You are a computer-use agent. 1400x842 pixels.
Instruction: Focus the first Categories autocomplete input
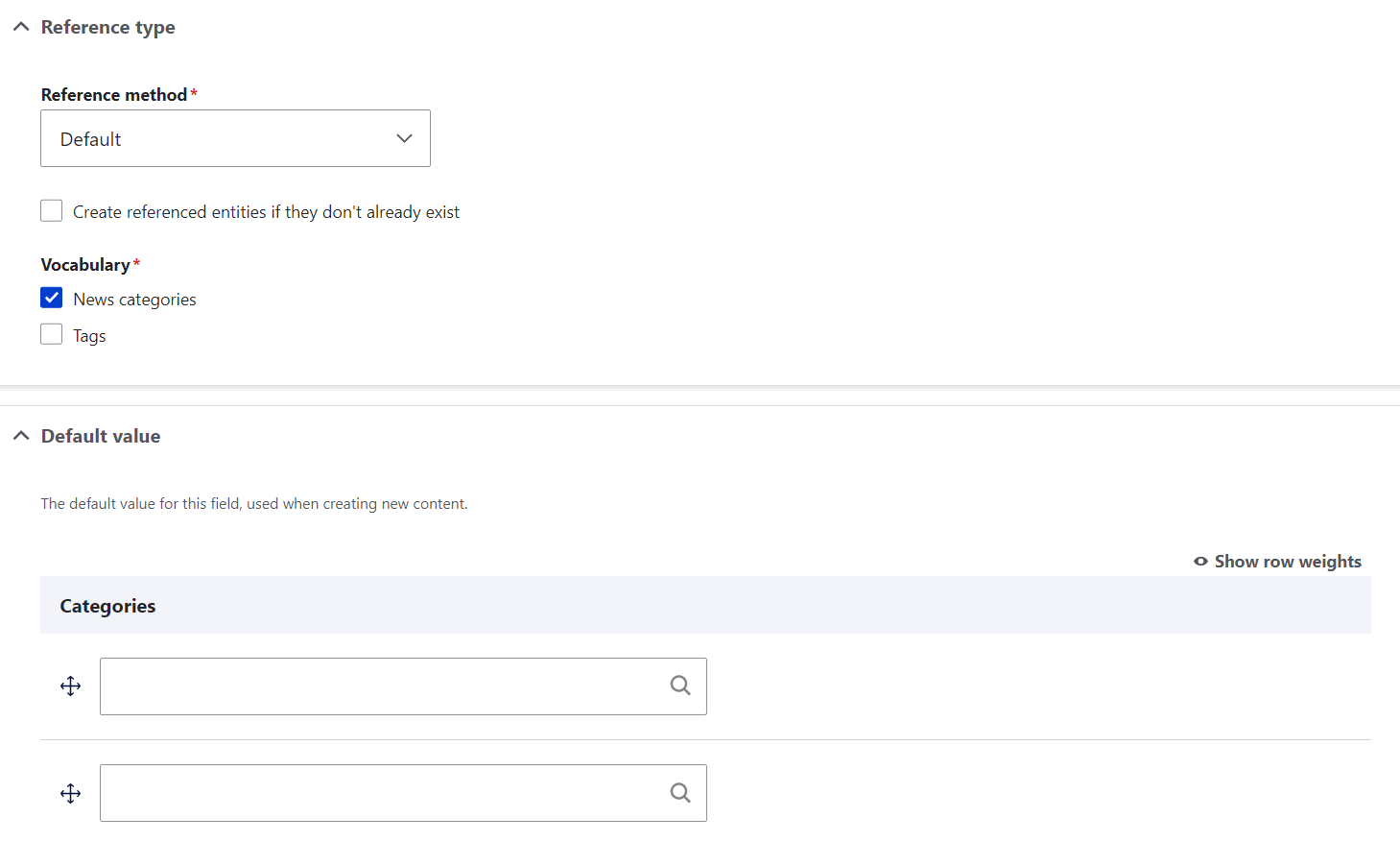tap(379, 686)
